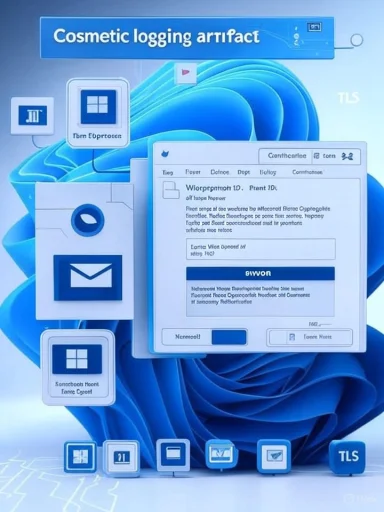The width and height of the screenshot is (384, 512).
Task: Open the "Dept" tab
Action: 244,172
